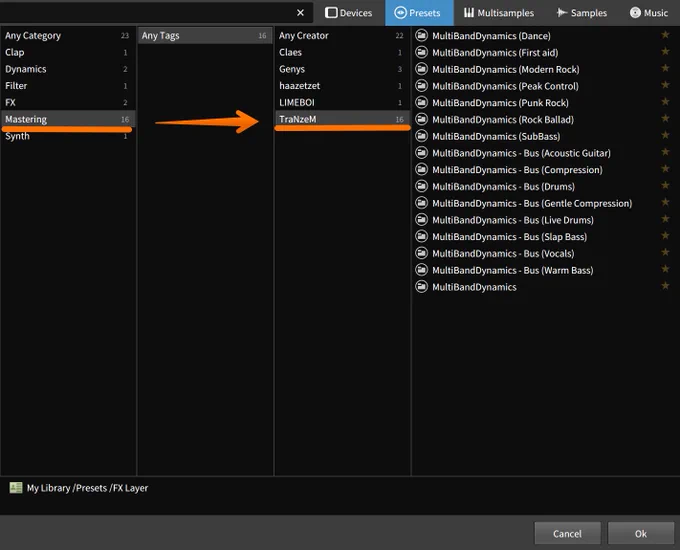This screenshot has height=550, width=680.
Task: Click preset icon for Bus (Gentle Compression)
Action: tap(422, 203)
